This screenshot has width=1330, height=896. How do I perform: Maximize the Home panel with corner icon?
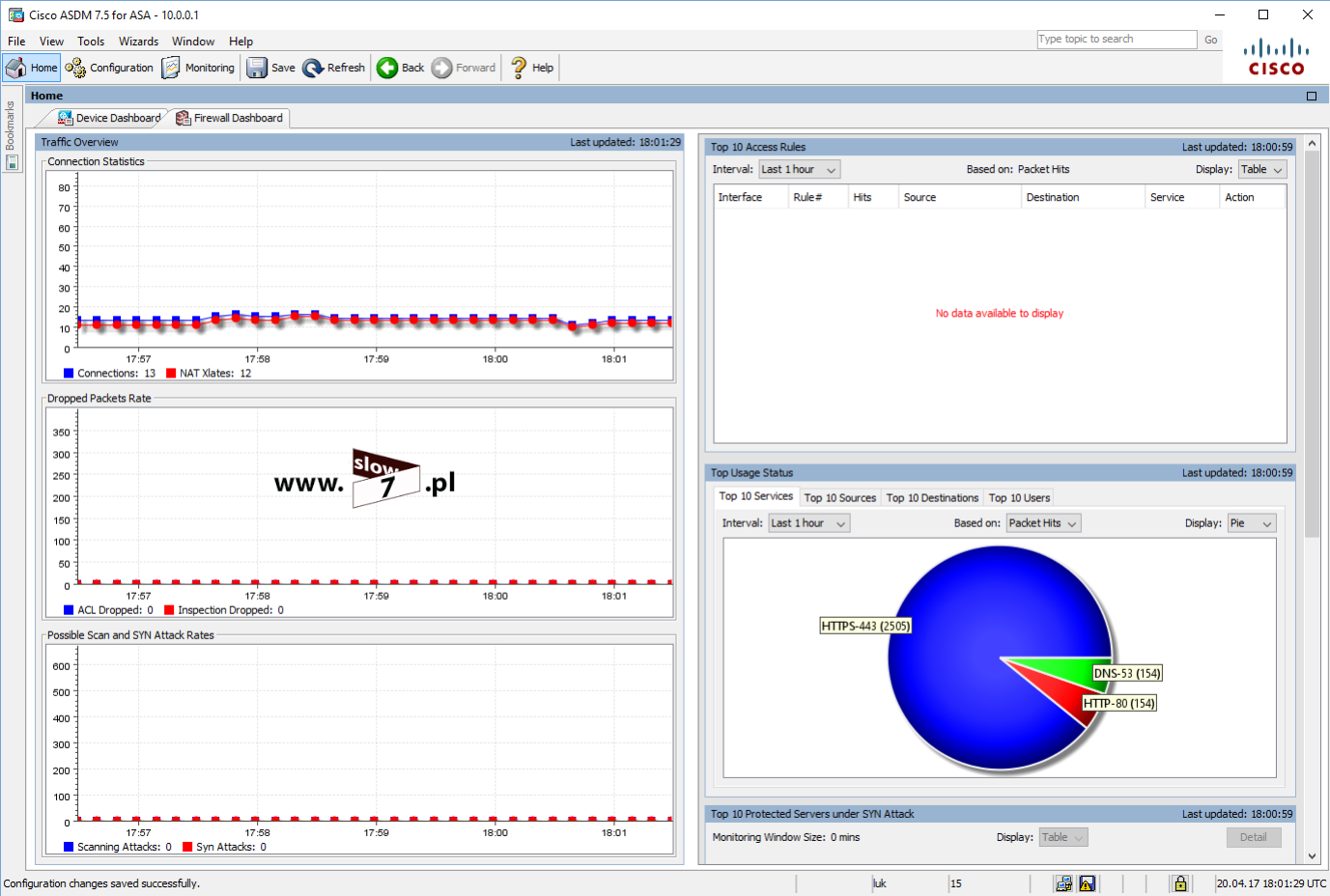coord(1312,96)
